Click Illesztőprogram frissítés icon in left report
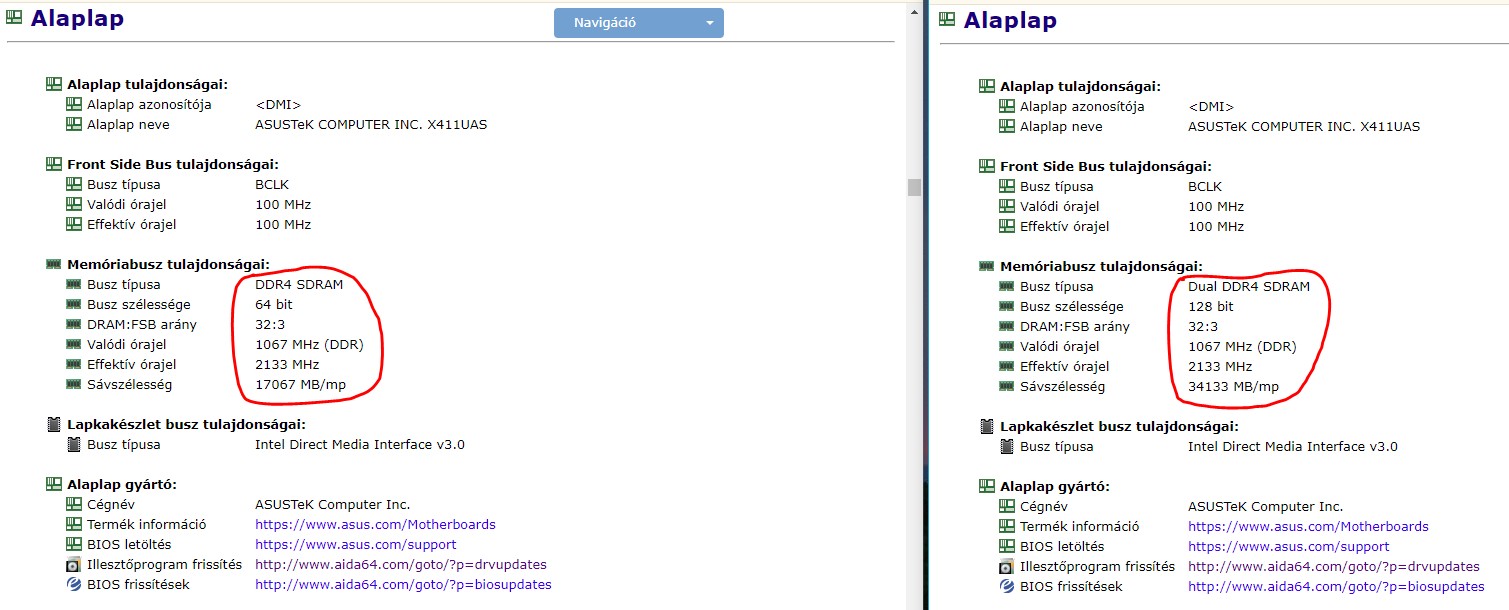 pos(74,564)
